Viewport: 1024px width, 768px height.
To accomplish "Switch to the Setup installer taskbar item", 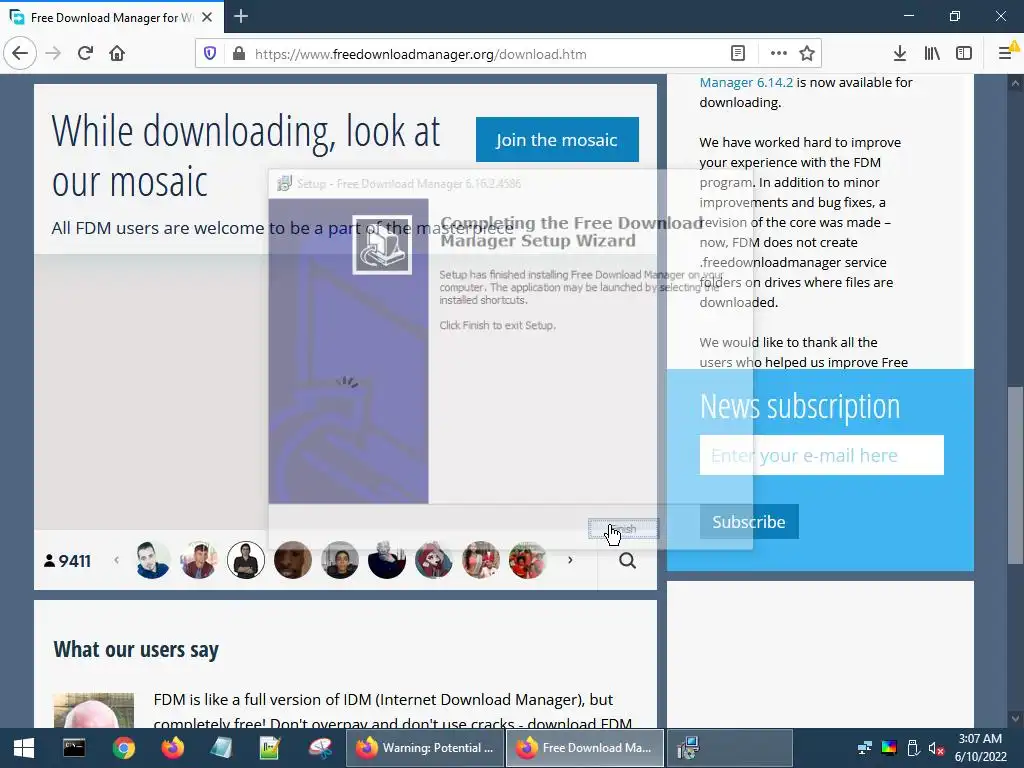I will 729,748.
